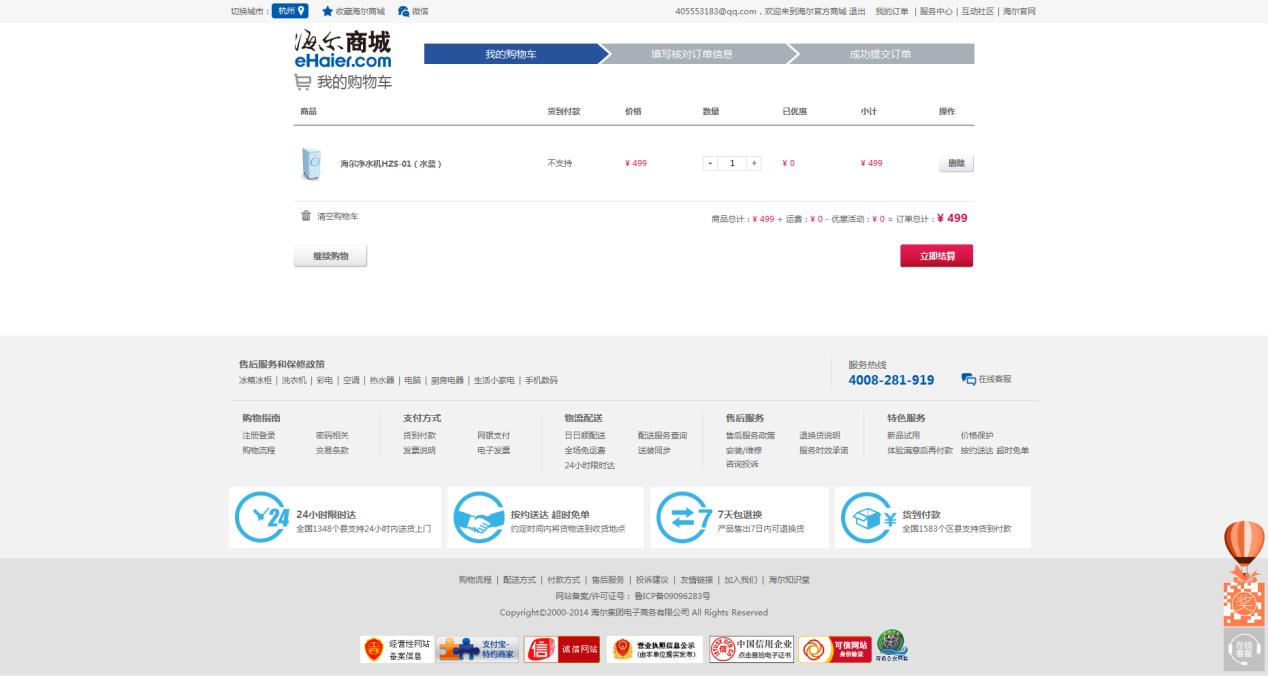Click the 删除 button for the water purifier

point(956,163)
